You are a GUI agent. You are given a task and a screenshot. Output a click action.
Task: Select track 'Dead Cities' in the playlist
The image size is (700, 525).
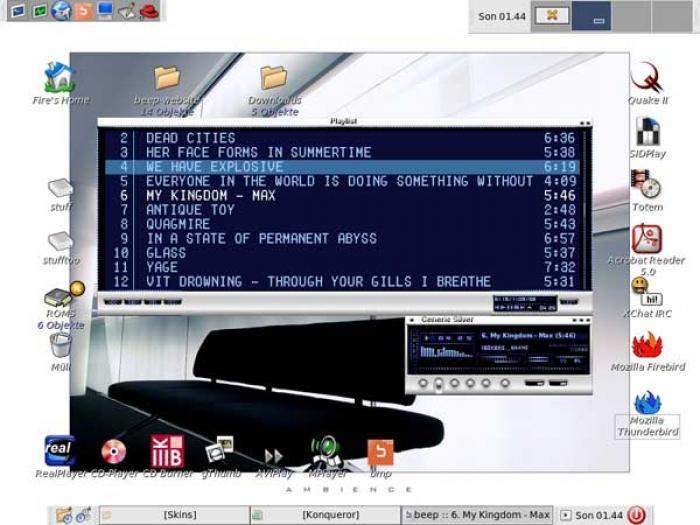190,138
